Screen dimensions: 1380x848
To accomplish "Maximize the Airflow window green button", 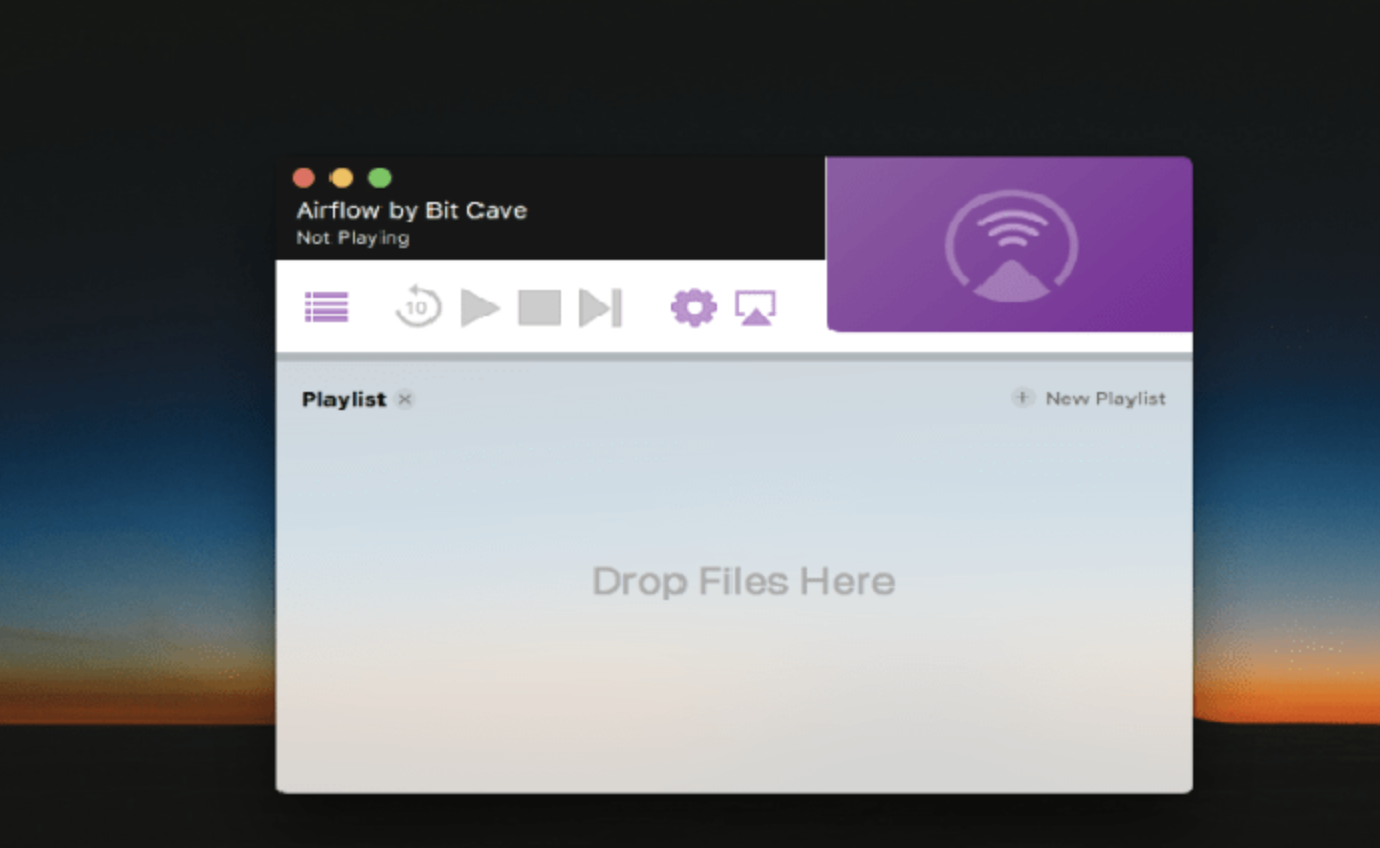I will [380, 178].
